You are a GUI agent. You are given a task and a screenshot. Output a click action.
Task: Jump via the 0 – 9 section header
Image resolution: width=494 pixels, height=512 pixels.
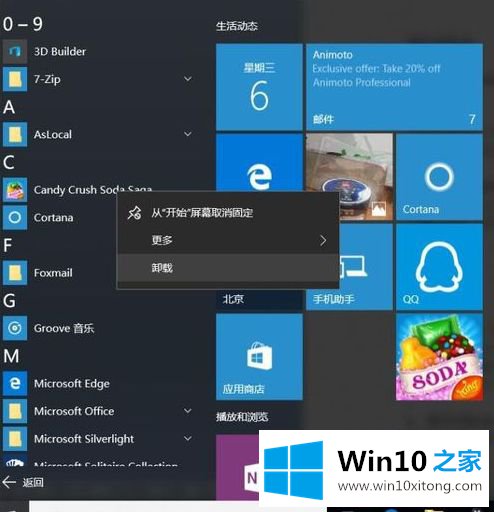tap(23, 24)
